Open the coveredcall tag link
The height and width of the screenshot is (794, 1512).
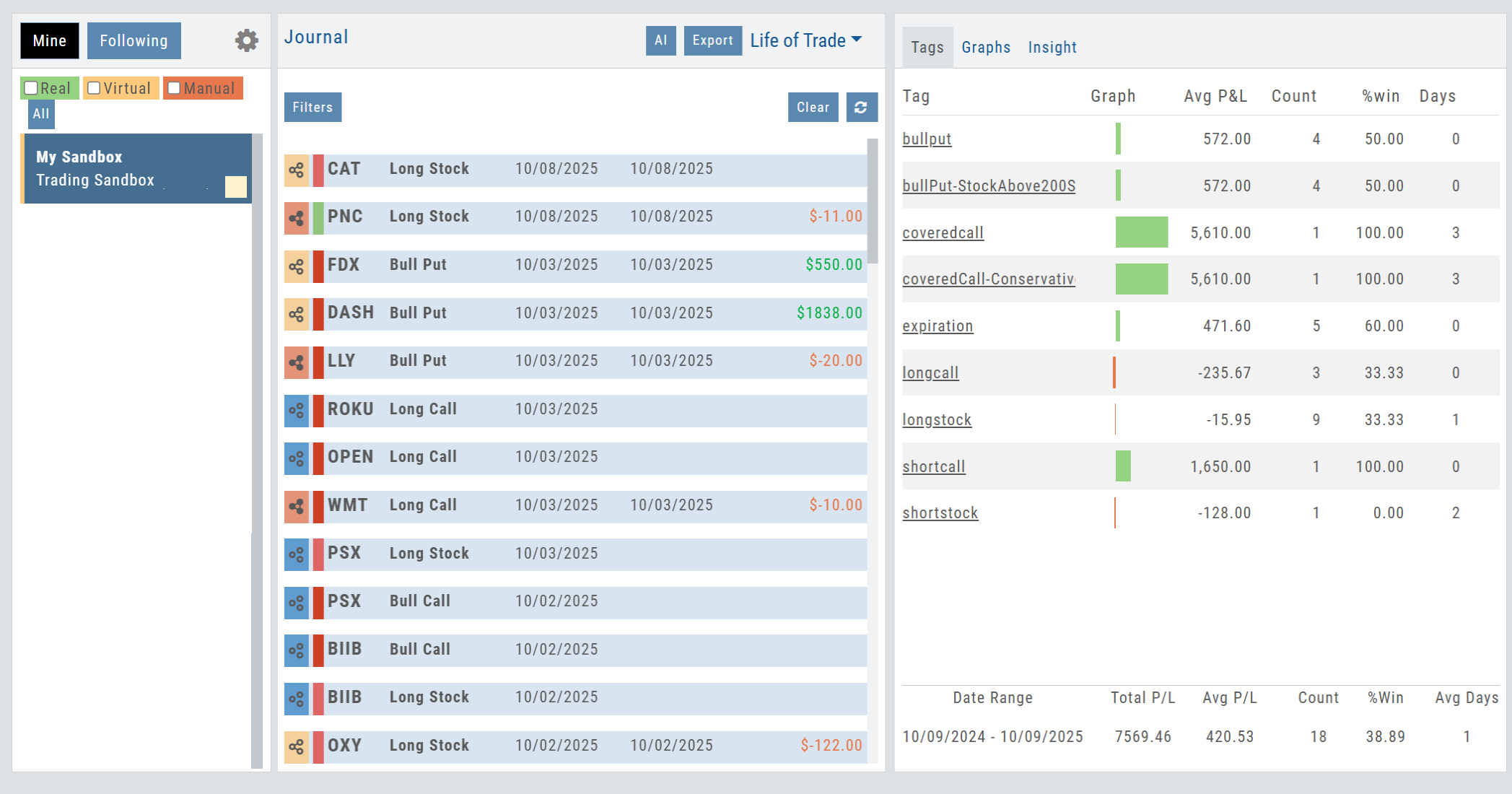(x=943, y=232)
